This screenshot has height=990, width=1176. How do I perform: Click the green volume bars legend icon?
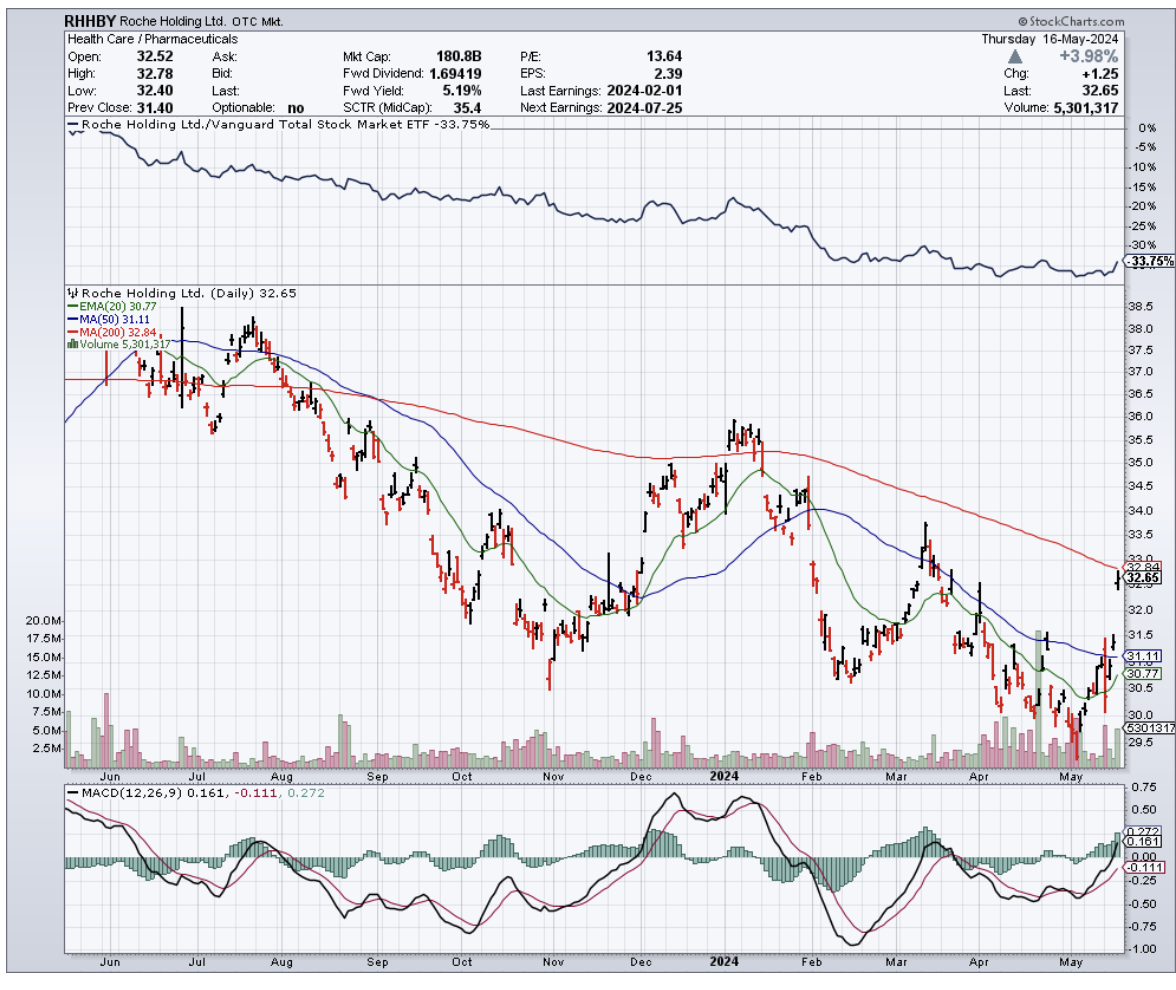tap(72, 344)
